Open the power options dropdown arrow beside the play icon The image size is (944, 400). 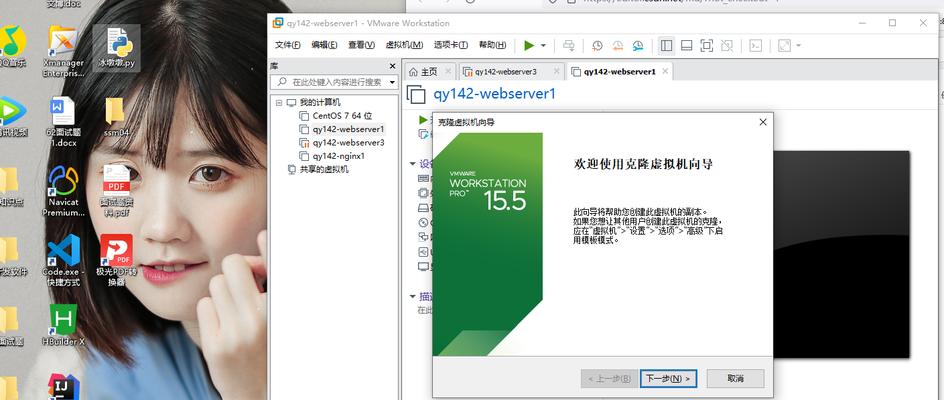543,46
